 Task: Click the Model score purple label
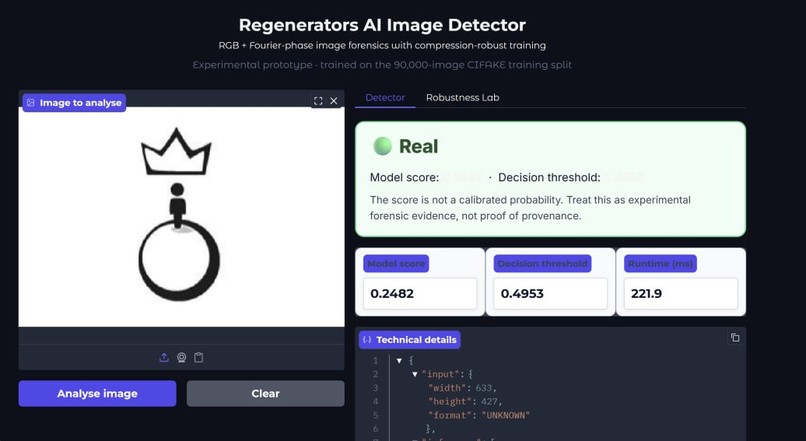tap(396, 264)
